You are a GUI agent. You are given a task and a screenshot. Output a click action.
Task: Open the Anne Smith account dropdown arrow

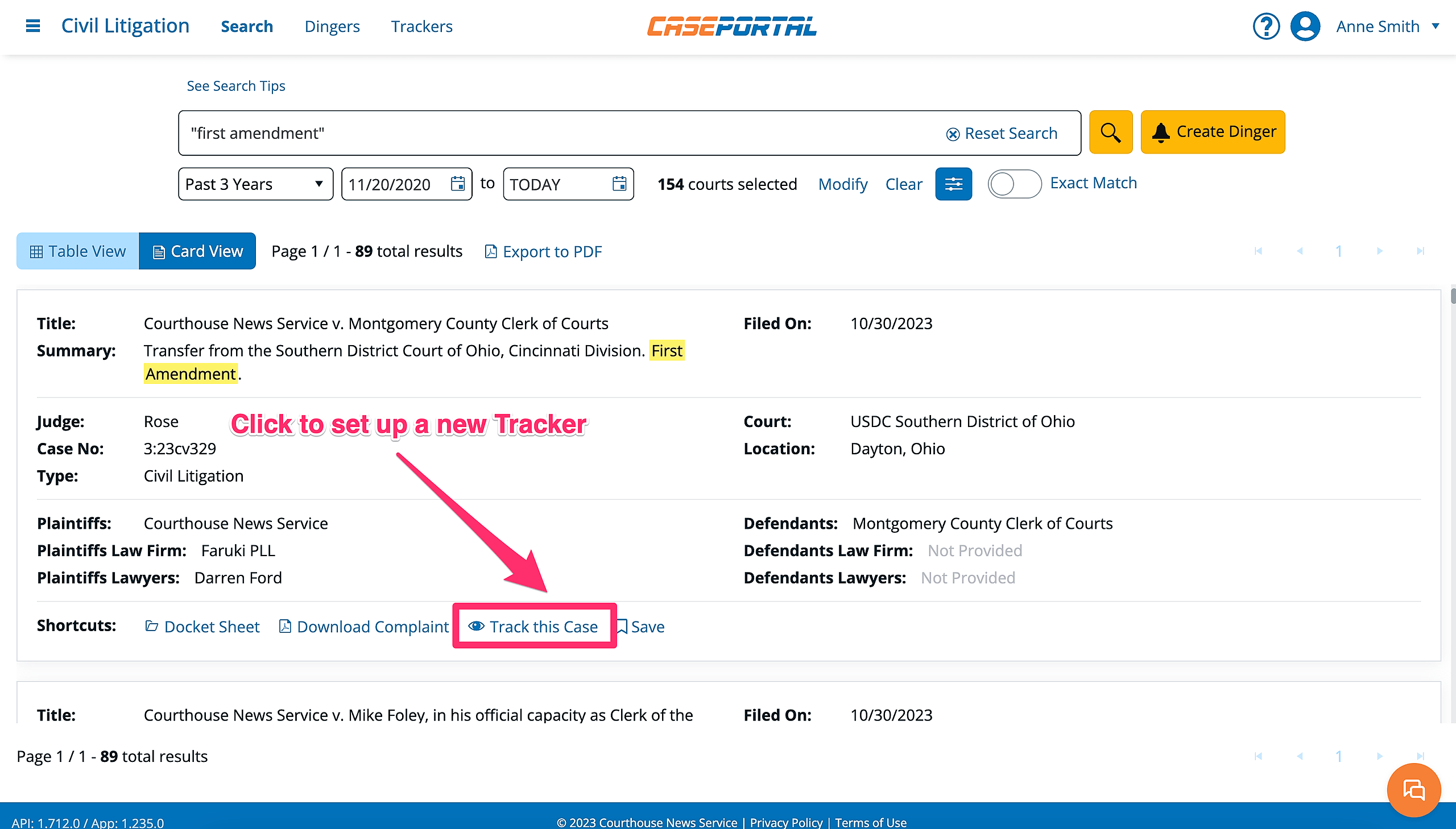point(1436,26)
